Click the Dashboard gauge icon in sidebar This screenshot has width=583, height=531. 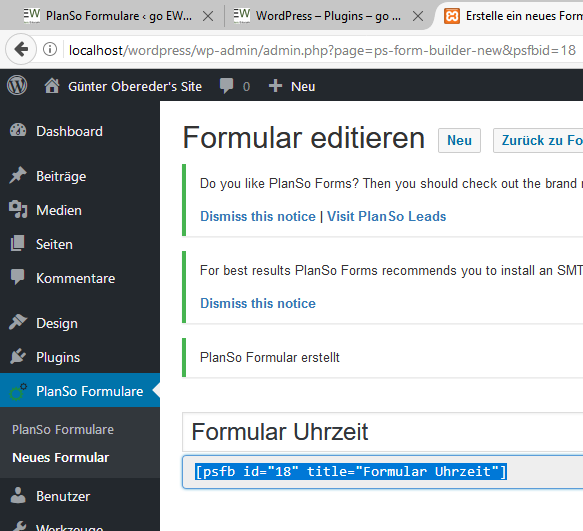tap(18, 131)
